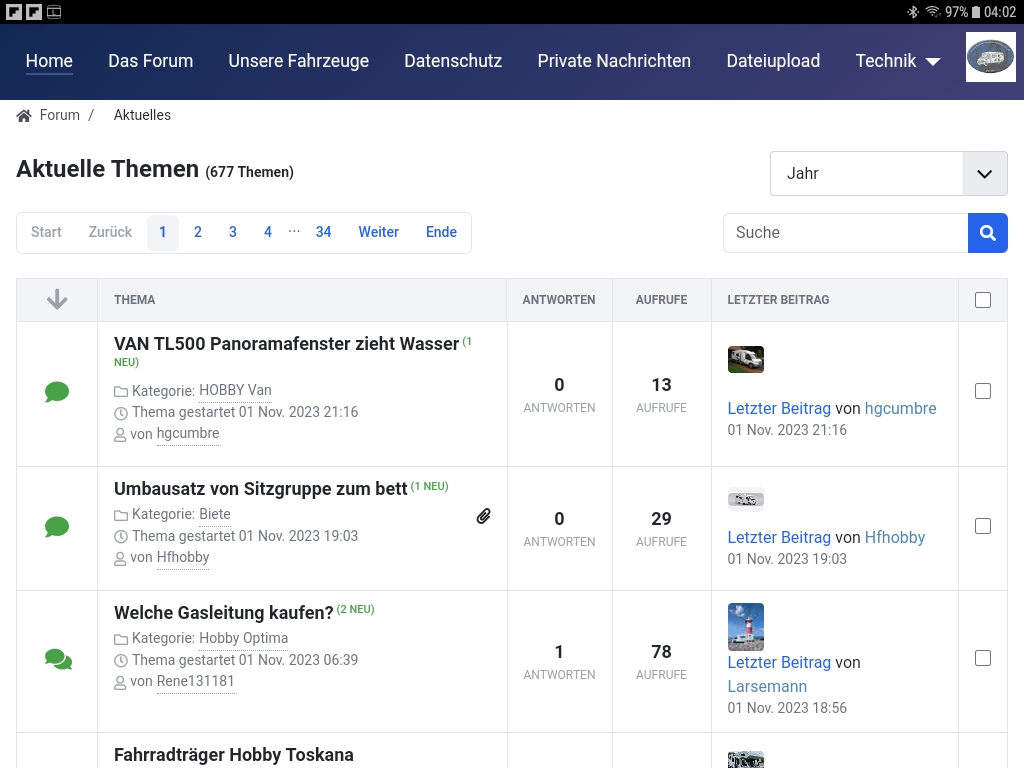Open the Jahr time filter dropdown
This screenshot has height=768, width=1024.
tap(888, 174)
